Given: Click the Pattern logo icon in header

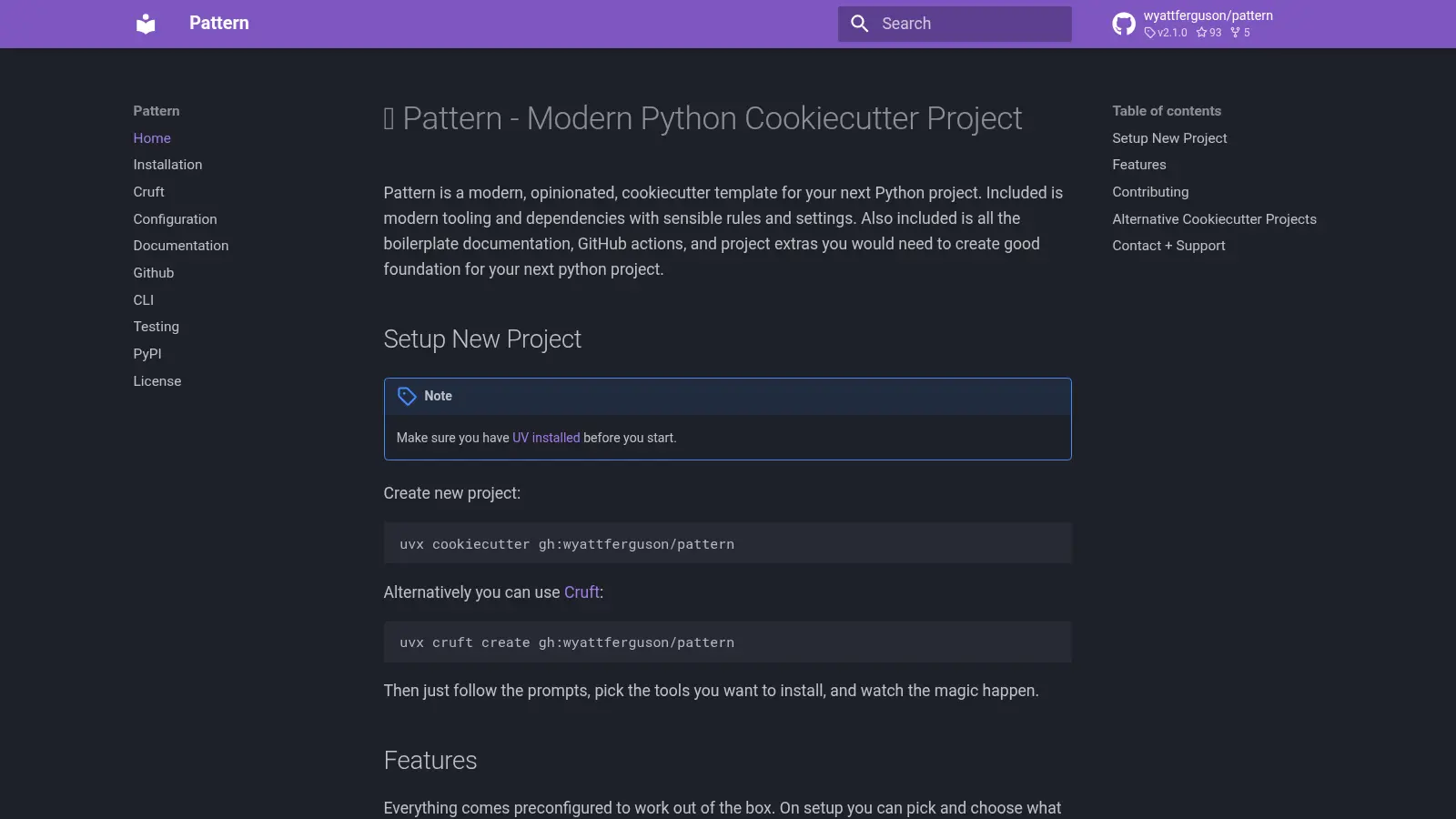Looking at the screenshot, I should pos(146,24).
